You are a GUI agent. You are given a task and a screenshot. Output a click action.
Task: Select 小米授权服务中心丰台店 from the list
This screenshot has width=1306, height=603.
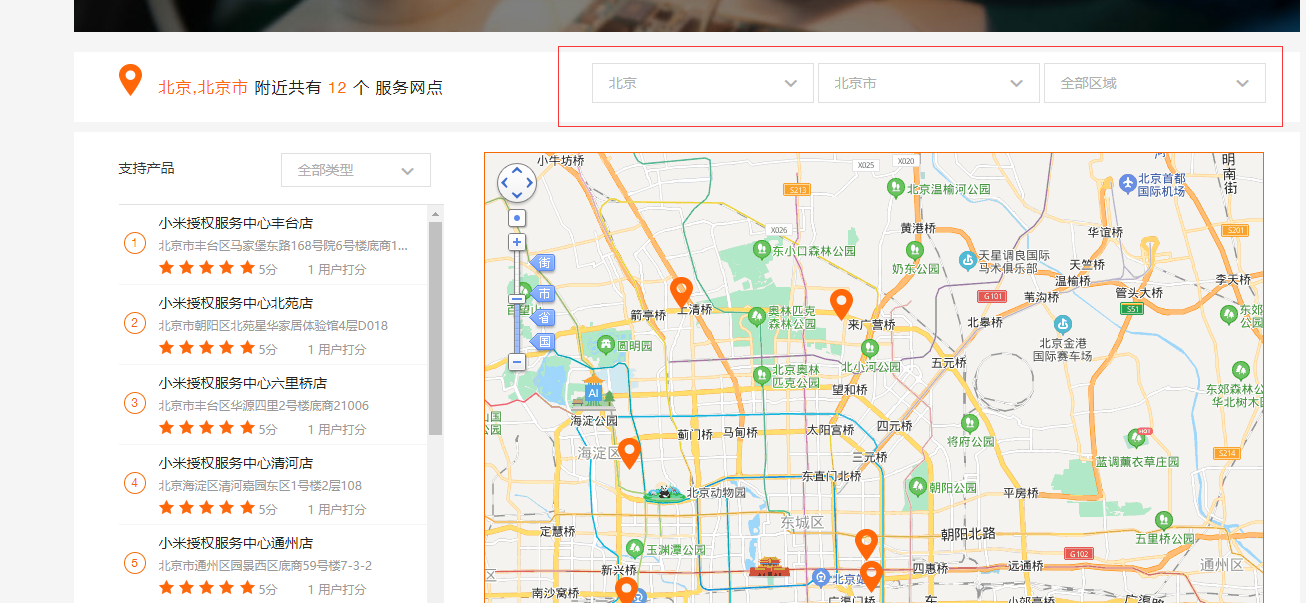[x=235, y=223]
